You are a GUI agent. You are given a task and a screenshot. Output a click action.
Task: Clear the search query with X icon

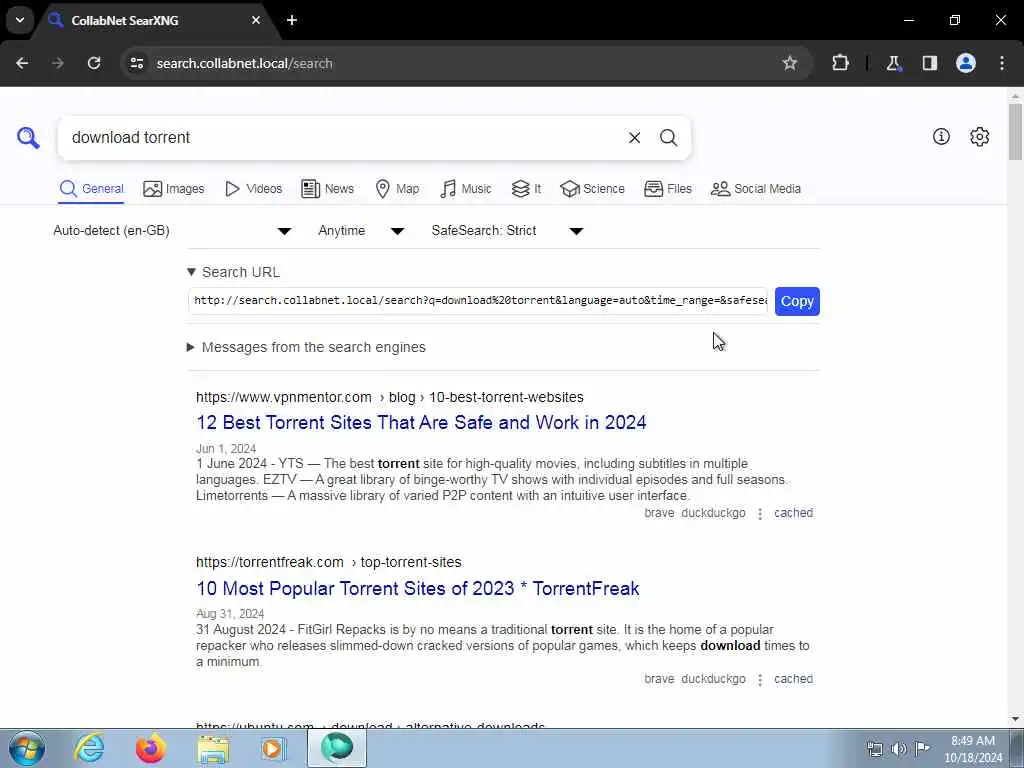point(634,138)
